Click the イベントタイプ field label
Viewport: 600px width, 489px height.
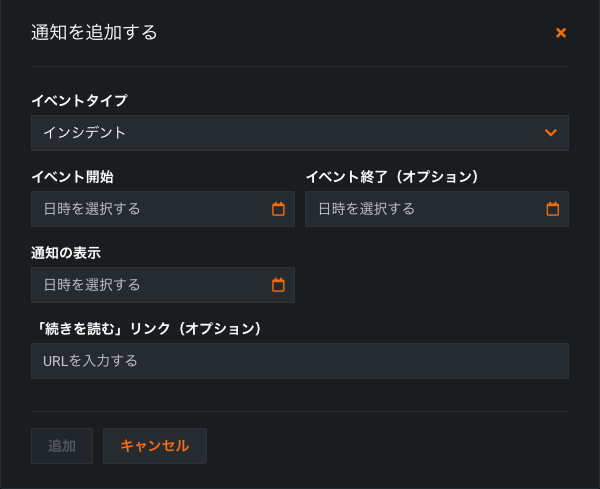pyautogui.click(x=79, y=100)
